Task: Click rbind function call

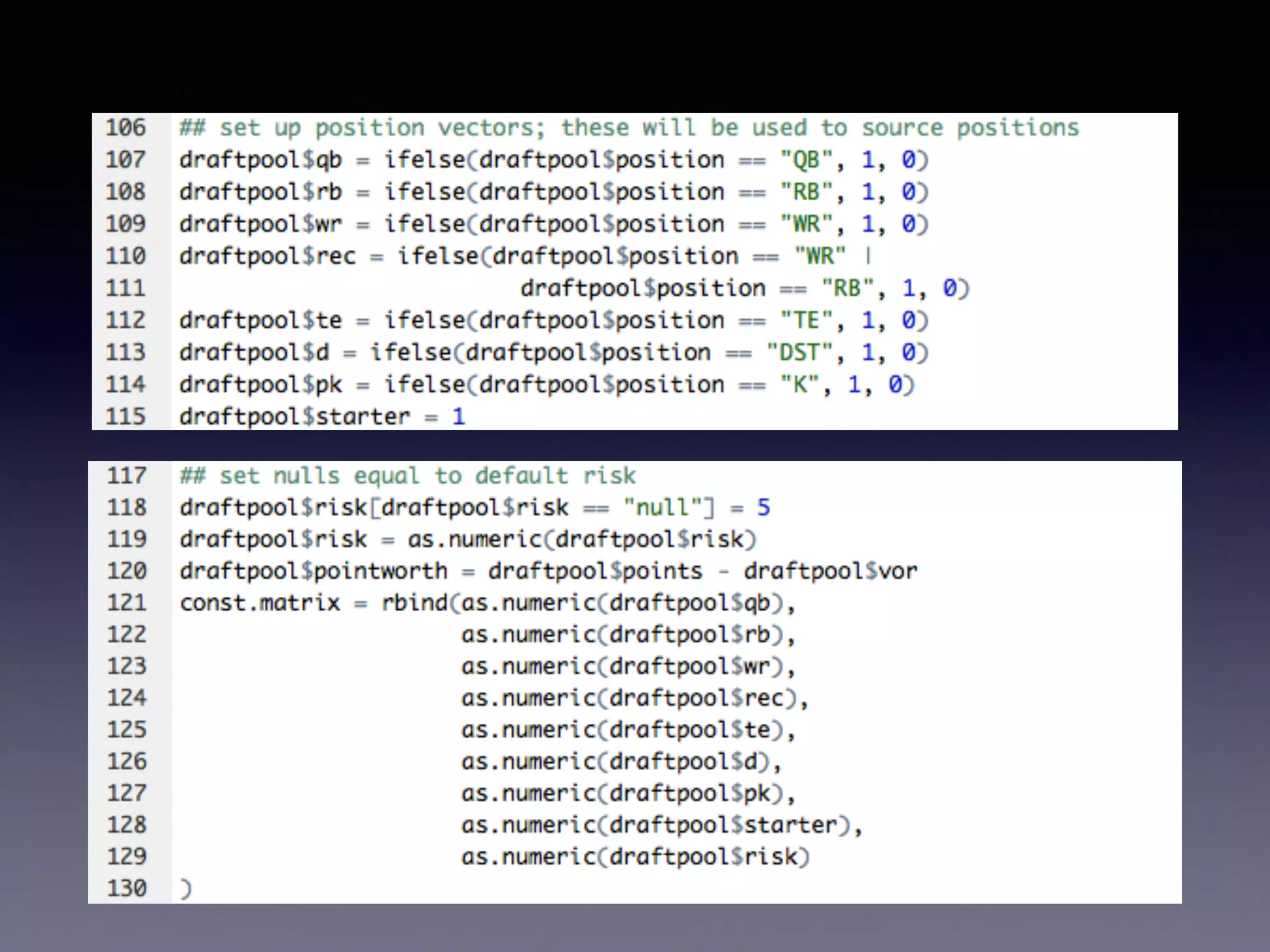Action: pyautogui.click(x=414, y=602)
